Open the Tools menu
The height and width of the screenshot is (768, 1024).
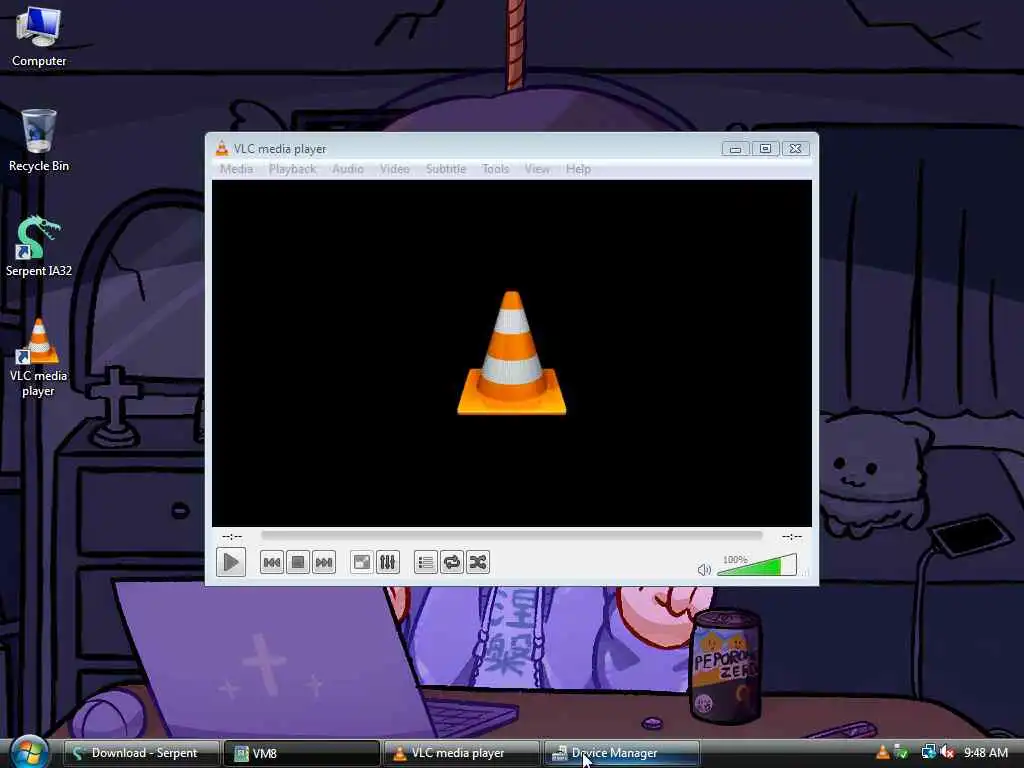pyautogui.click(x=496, y=169)
